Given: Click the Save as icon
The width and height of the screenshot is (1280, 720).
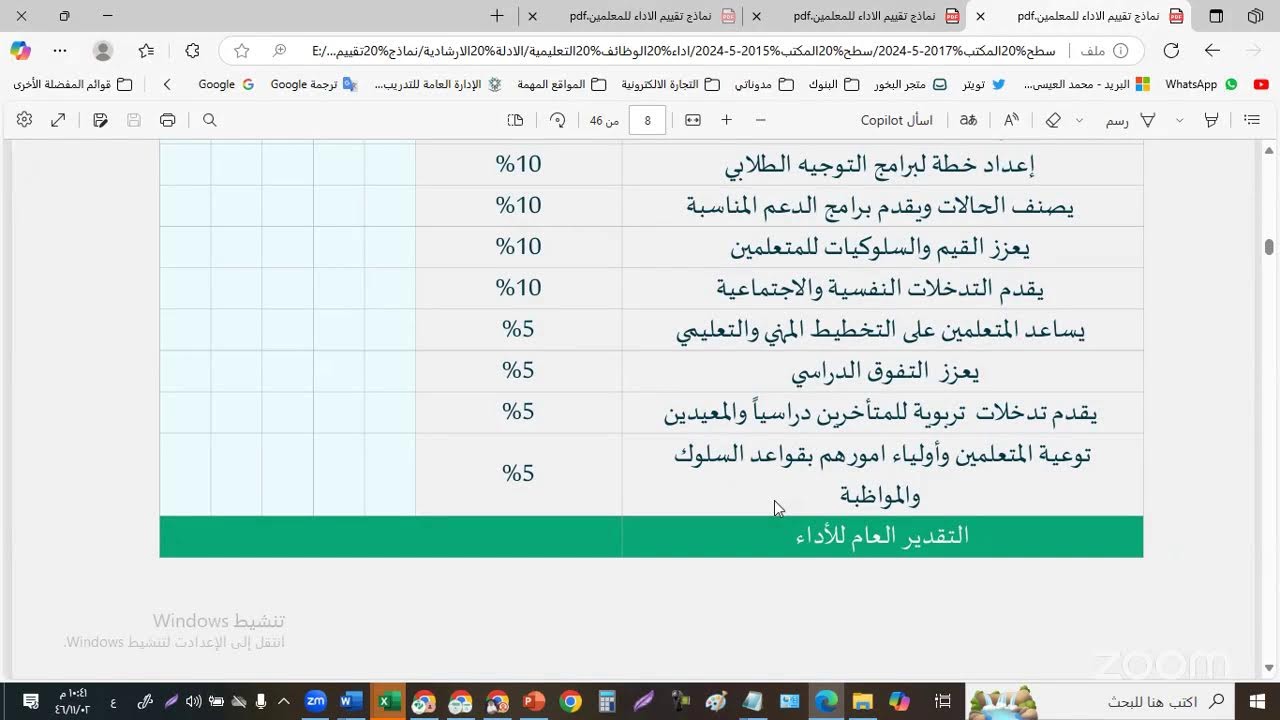Looking at the screenshot, I should click(x=100, y=120).
